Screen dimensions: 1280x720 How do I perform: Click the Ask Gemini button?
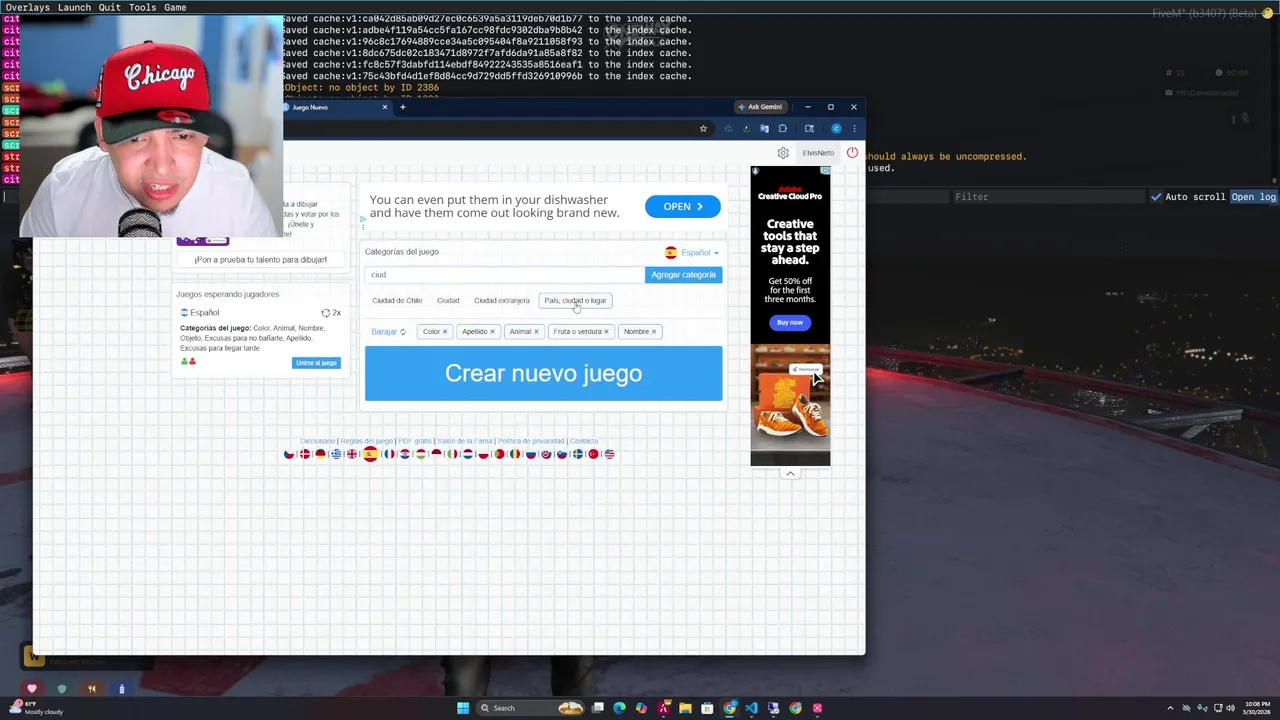pyautogui.click(x=760, y=107)
